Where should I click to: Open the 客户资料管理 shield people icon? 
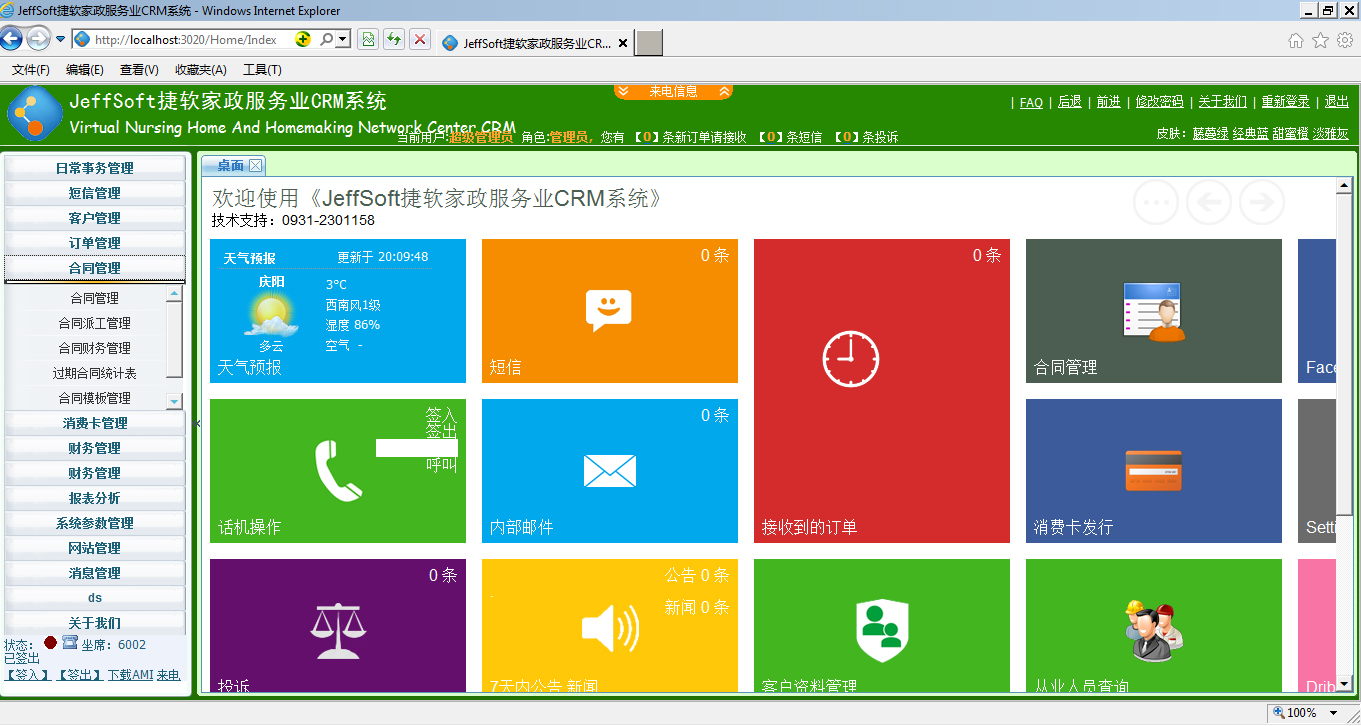pyautogui.click(x=881, y=631)
